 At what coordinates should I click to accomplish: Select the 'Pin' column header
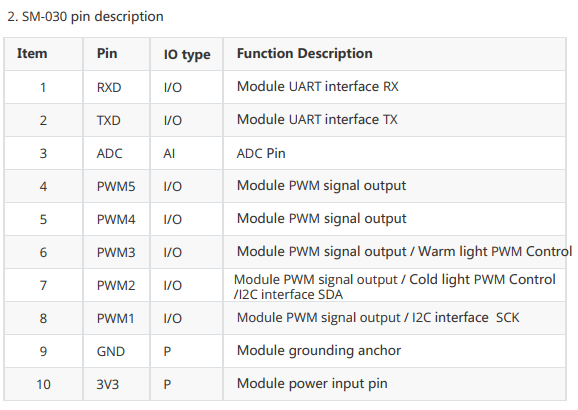(x=107, y=53)
